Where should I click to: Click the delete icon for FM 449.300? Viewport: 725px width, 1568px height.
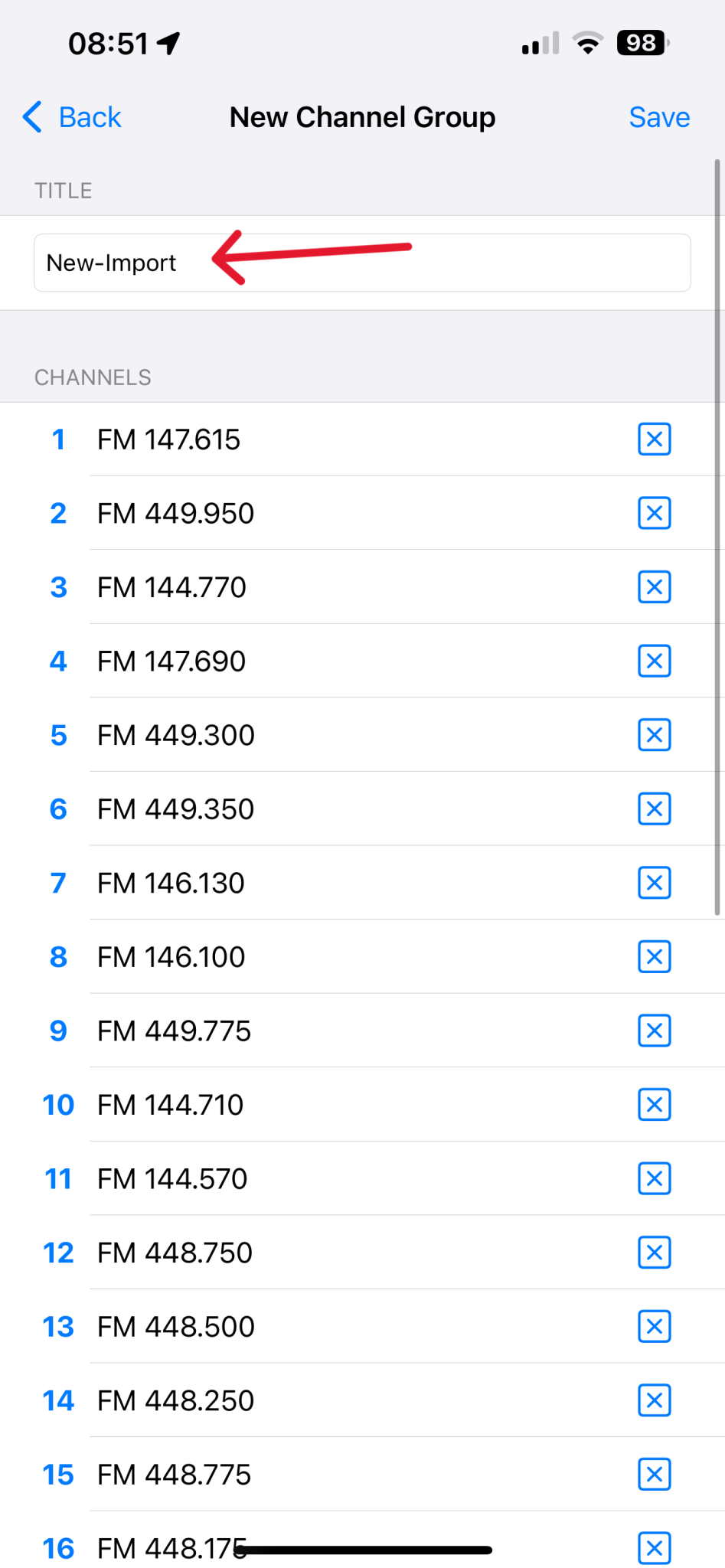(654, 735)
